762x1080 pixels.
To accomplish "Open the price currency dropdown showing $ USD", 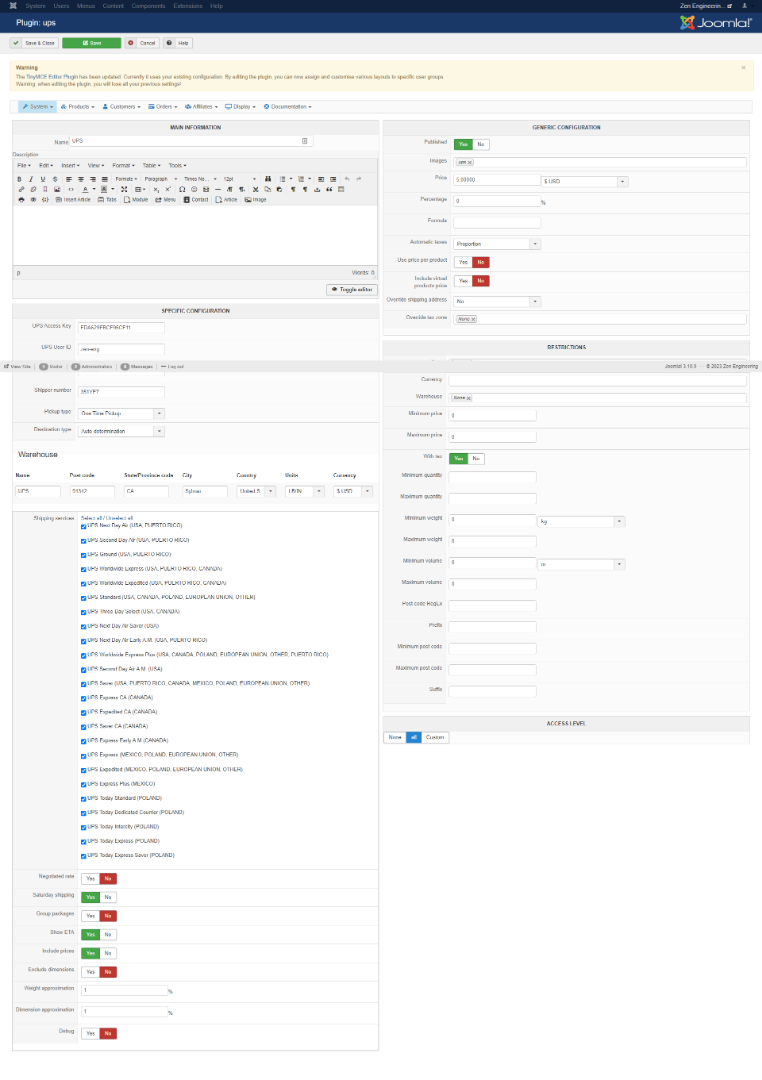I will (x=584, y=182).
